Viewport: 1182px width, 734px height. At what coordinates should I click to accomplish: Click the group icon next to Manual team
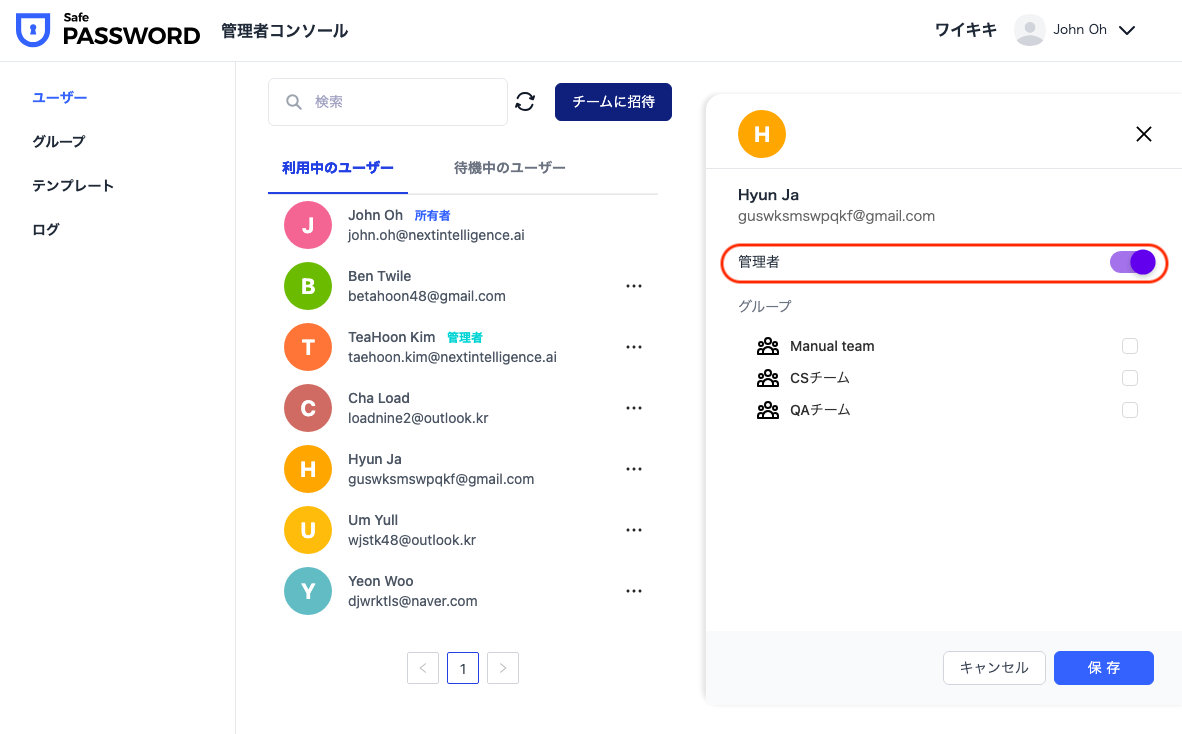[x=768, y=346]
